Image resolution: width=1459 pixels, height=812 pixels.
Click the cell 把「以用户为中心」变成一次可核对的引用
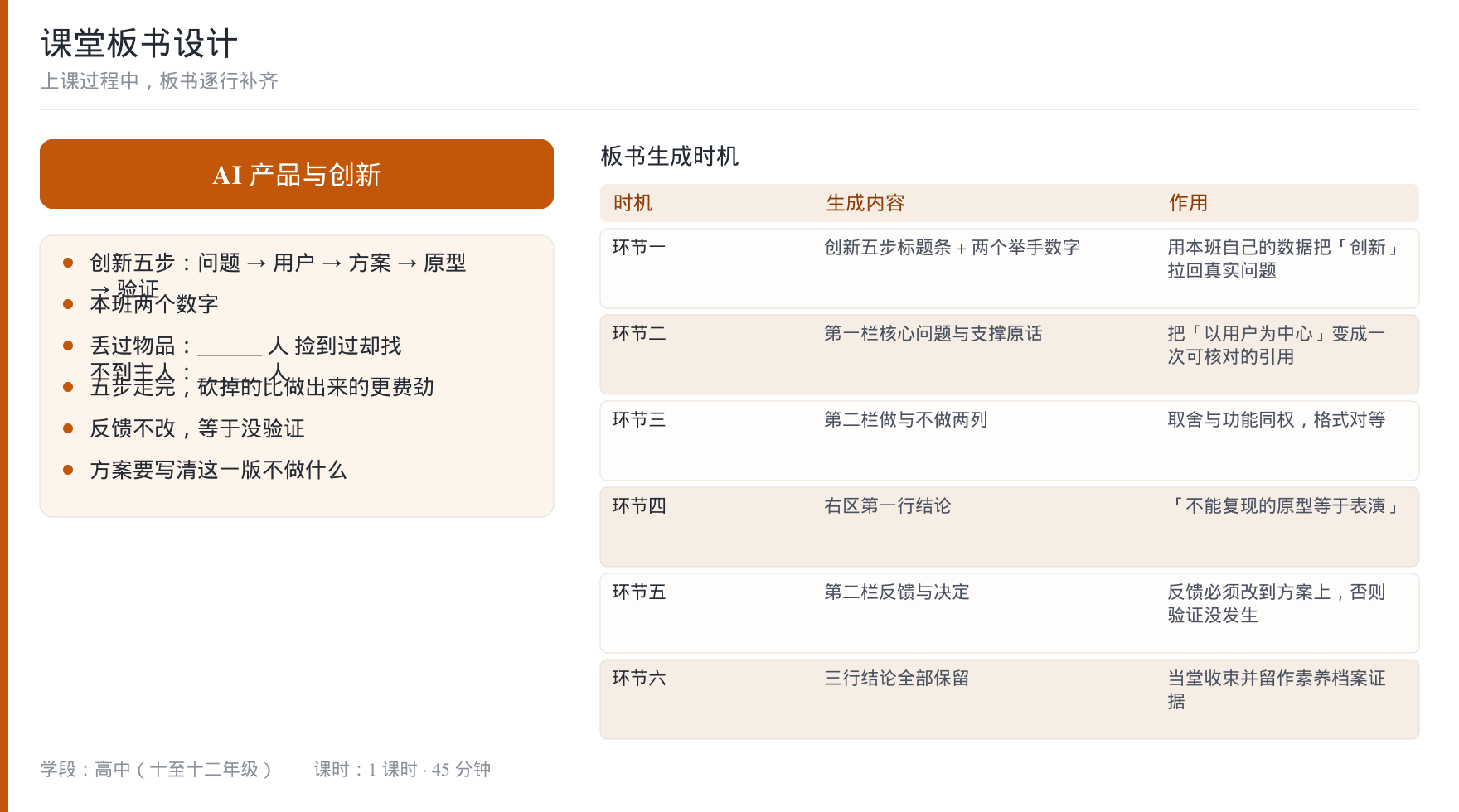[1277, 345]
